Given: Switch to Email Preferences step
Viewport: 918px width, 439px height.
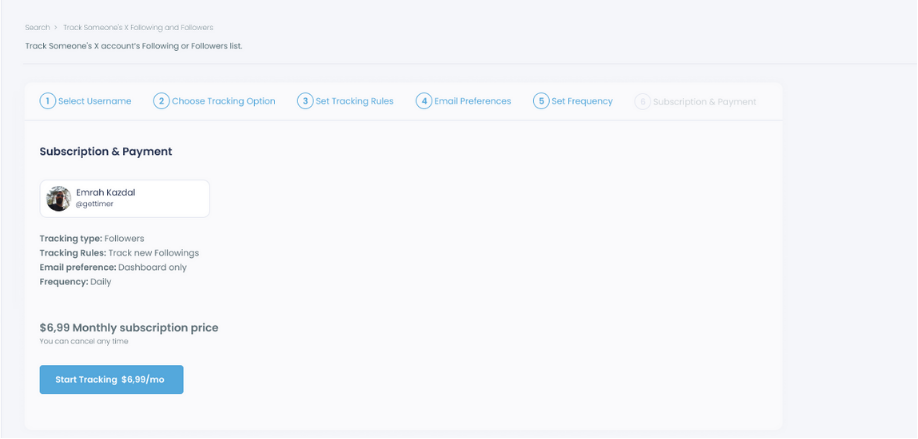Looking at the screenshot, I should [472, 101].
